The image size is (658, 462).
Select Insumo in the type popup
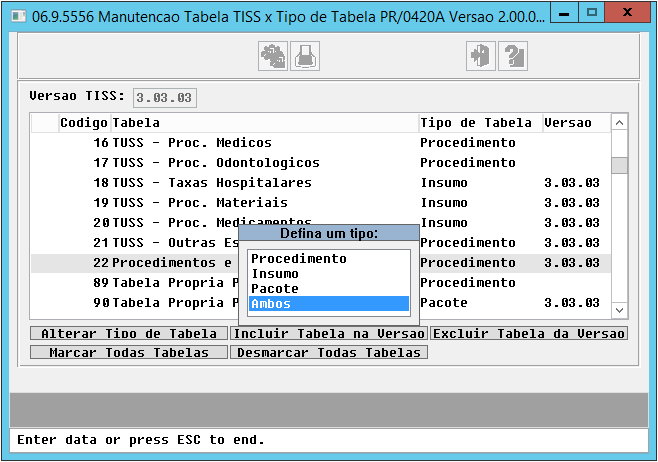coord(329,274)
